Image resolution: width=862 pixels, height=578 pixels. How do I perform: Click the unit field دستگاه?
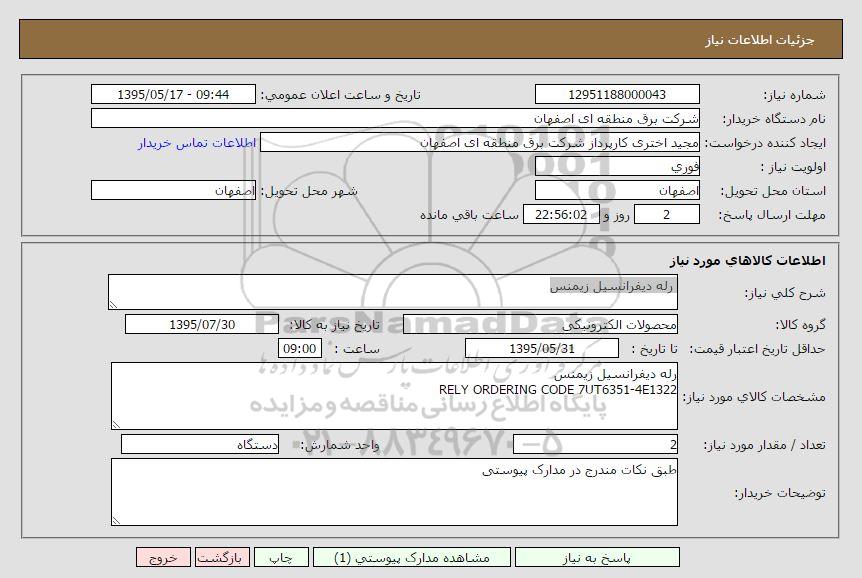pos(200,444)
